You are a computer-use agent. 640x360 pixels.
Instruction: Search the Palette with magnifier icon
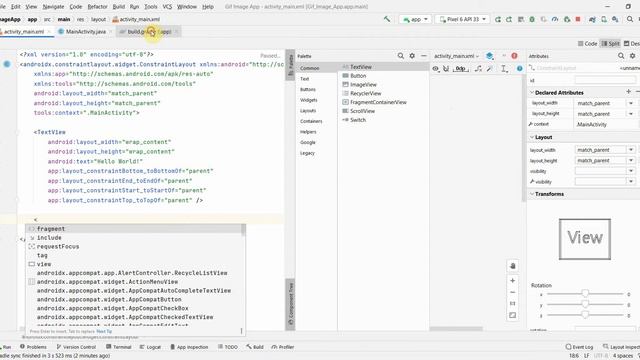tap(400, 56)
